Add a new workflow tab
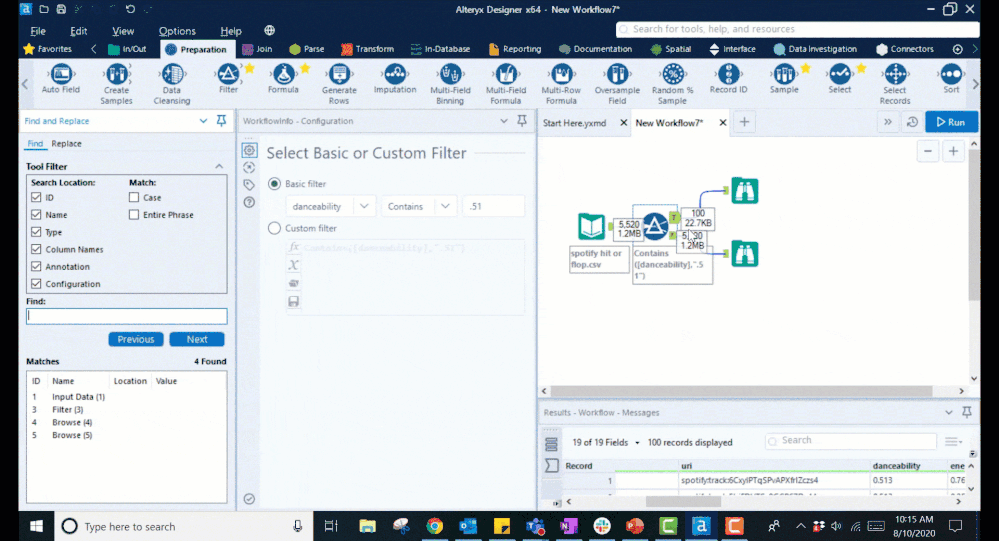This screenshot has width=999, height=541. tap(744, 122)
